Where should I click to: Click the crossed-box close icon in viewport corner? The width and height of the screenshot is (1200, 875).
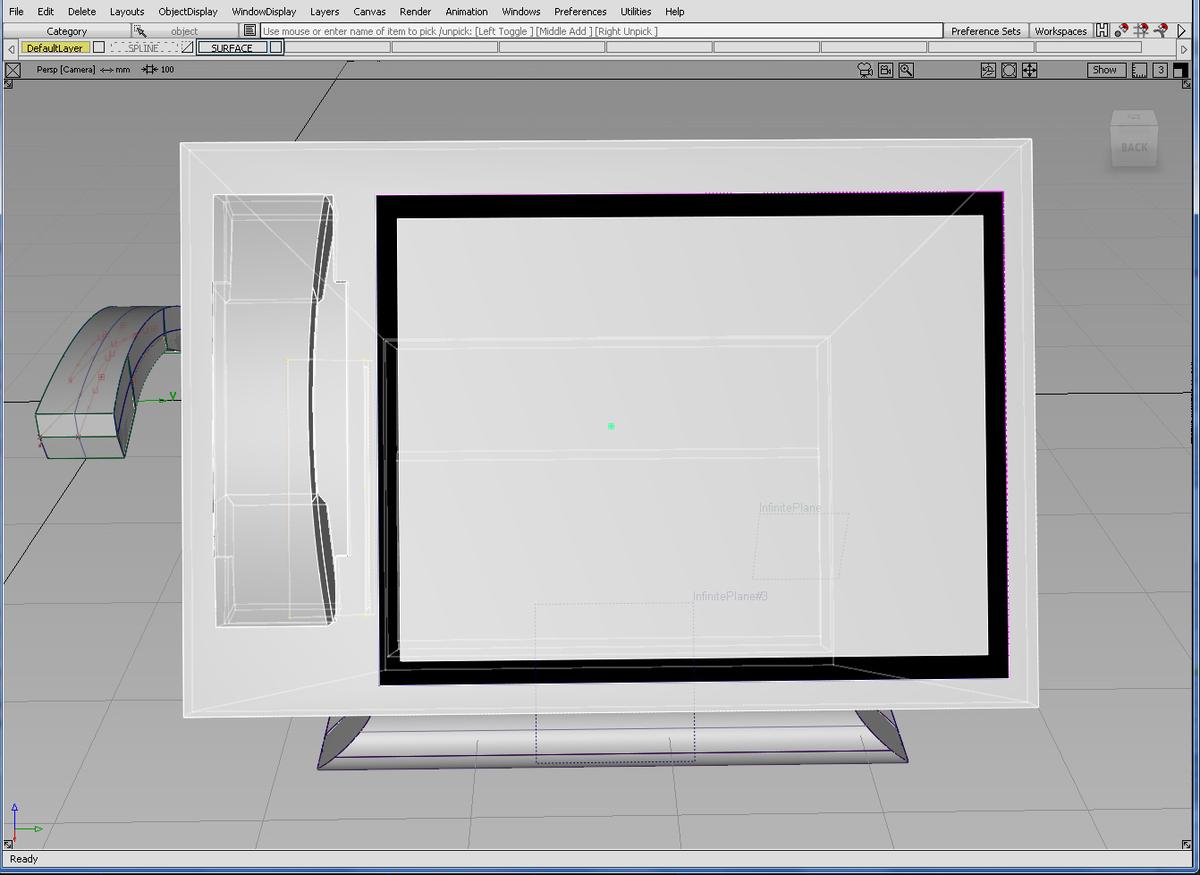[13, 70]
